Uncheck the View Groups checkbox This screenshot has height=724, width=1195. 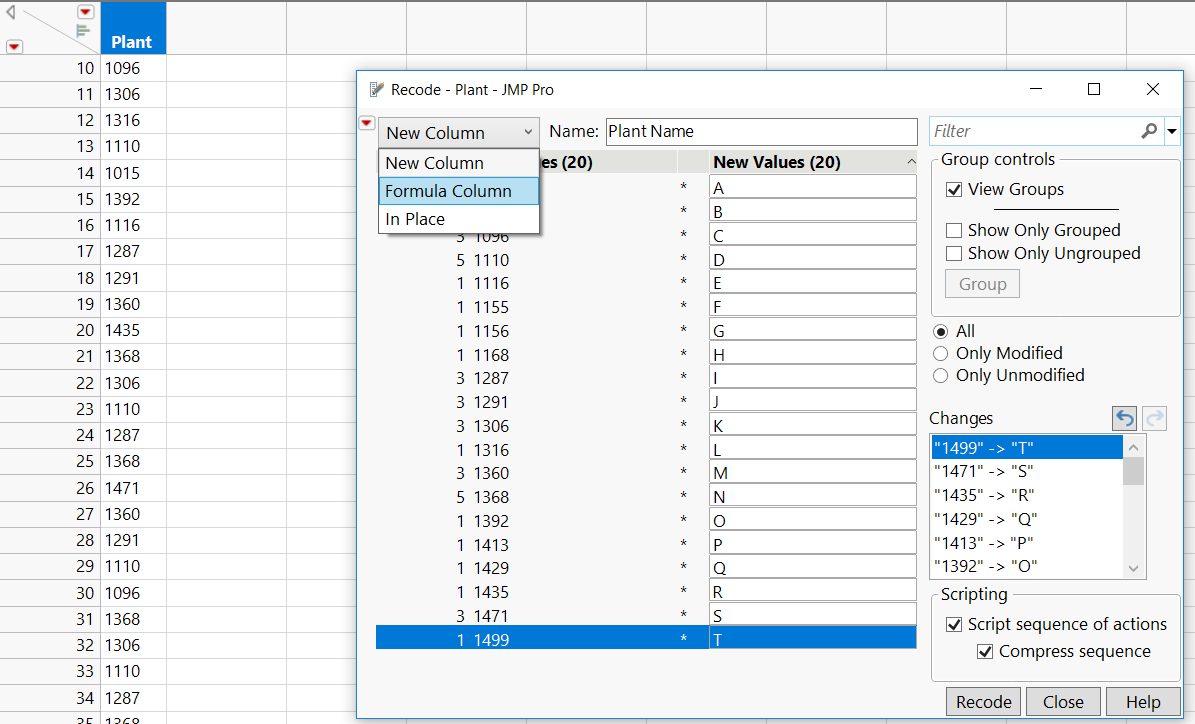[x=954, y=189]
